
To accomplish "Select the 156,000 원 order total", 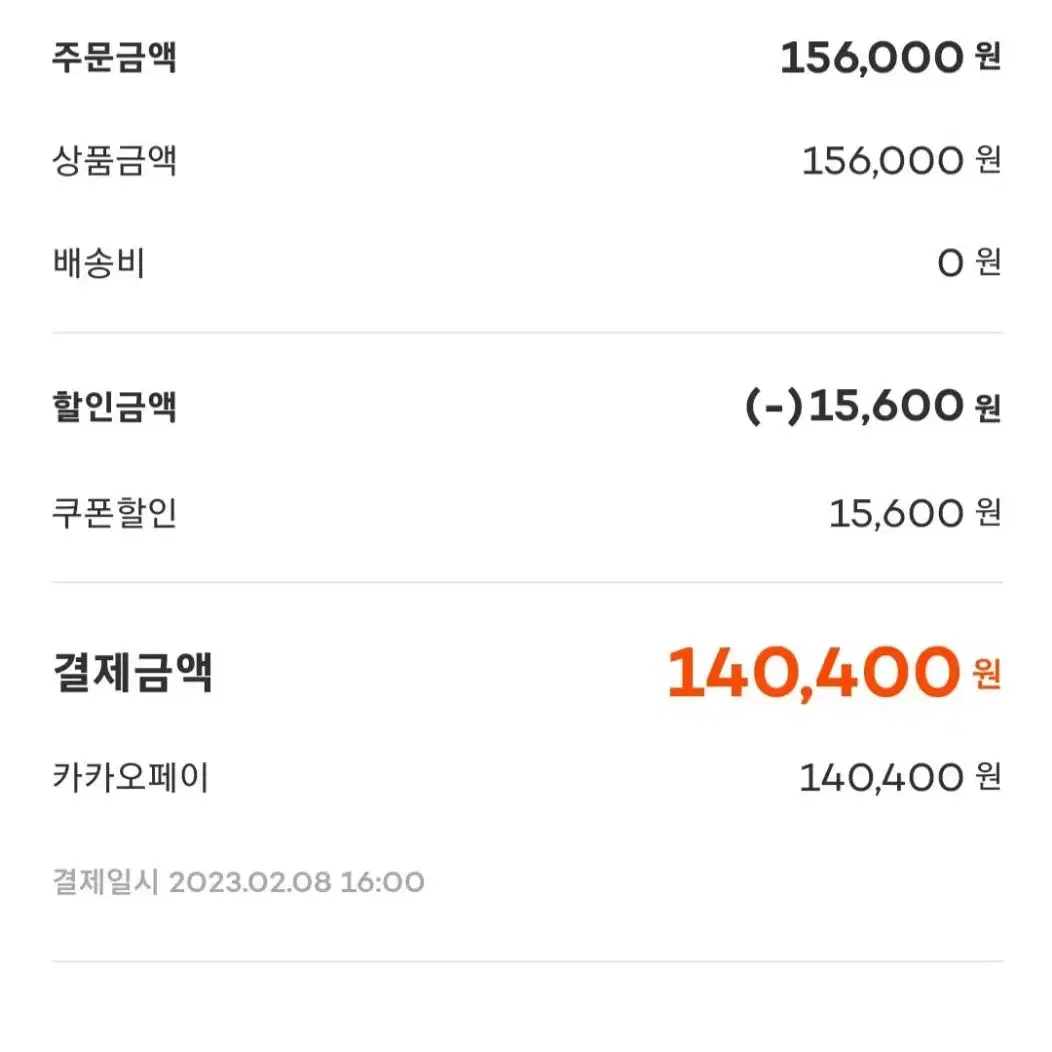I will point(890,58).
